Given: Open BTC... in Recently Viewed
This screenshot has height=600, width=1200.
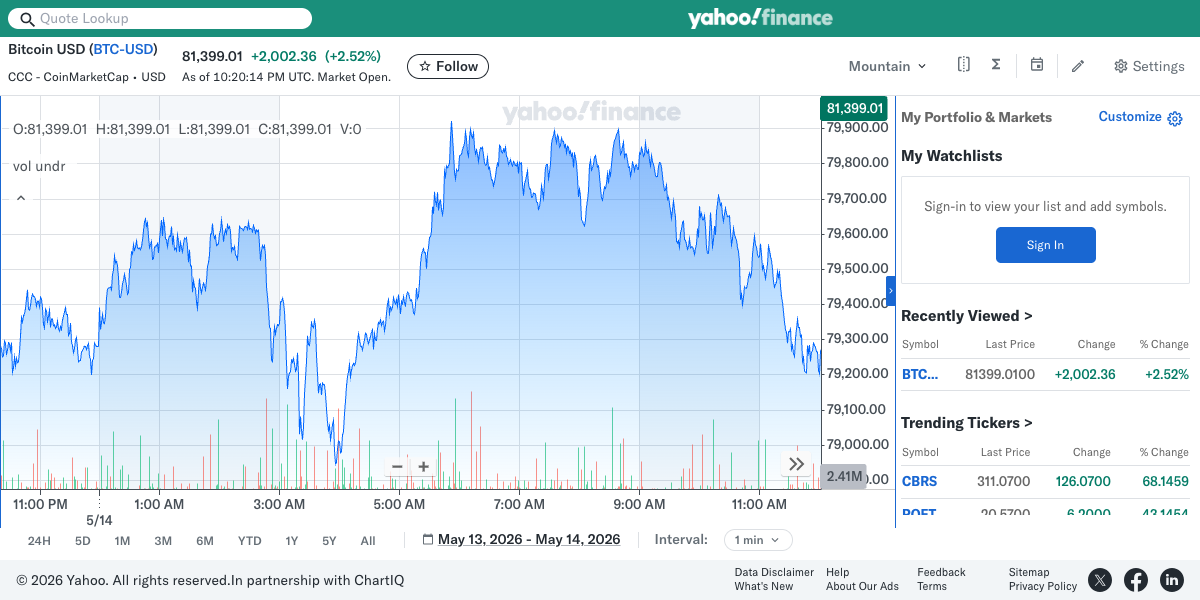Looking at the screenshot, I should click(x=920, y=374).
